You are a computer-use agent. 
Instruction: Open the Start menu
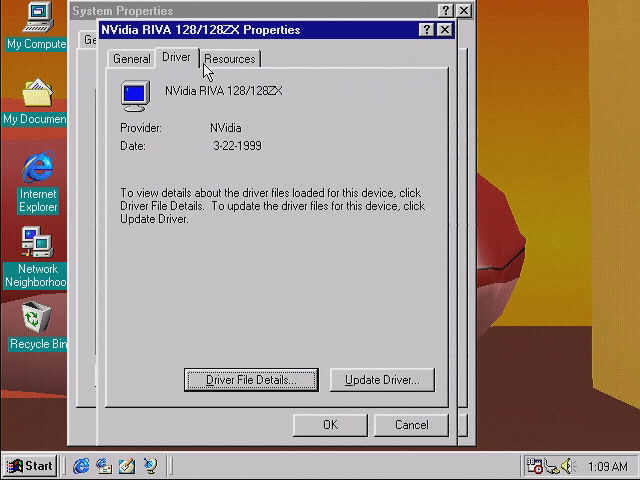30,466
